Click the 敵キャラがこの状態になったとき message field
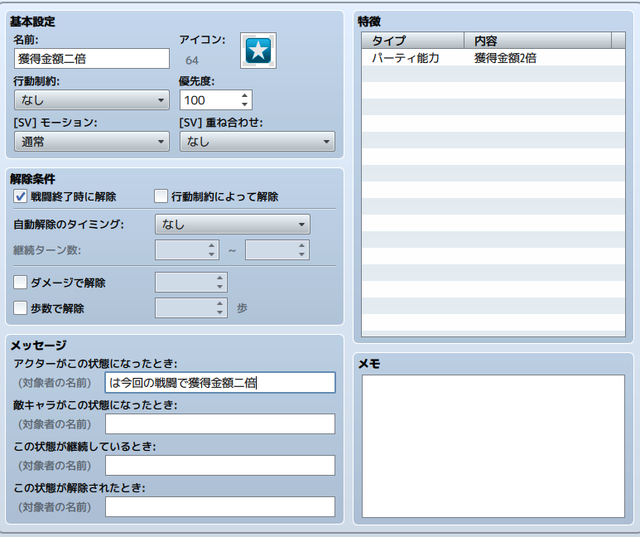Screen dimensions: 640x537 (x=220, y=424)
